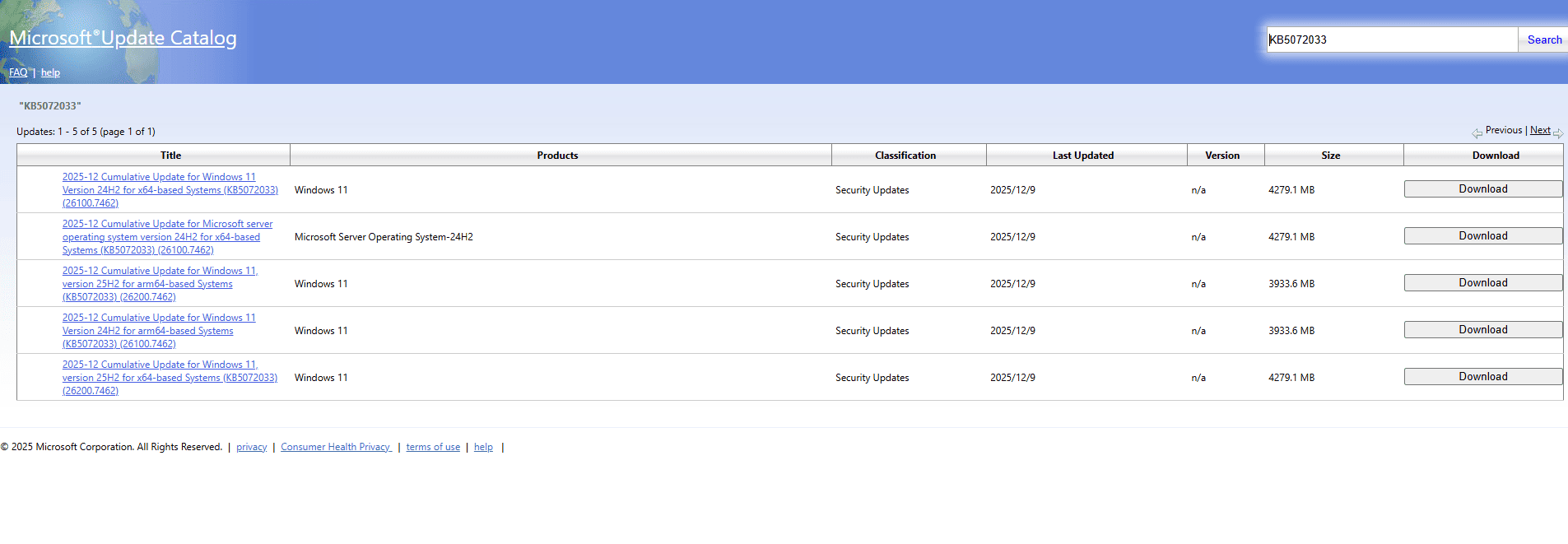
Task: Click the Previous page arrow icon
Action: tap(1477, 133)
